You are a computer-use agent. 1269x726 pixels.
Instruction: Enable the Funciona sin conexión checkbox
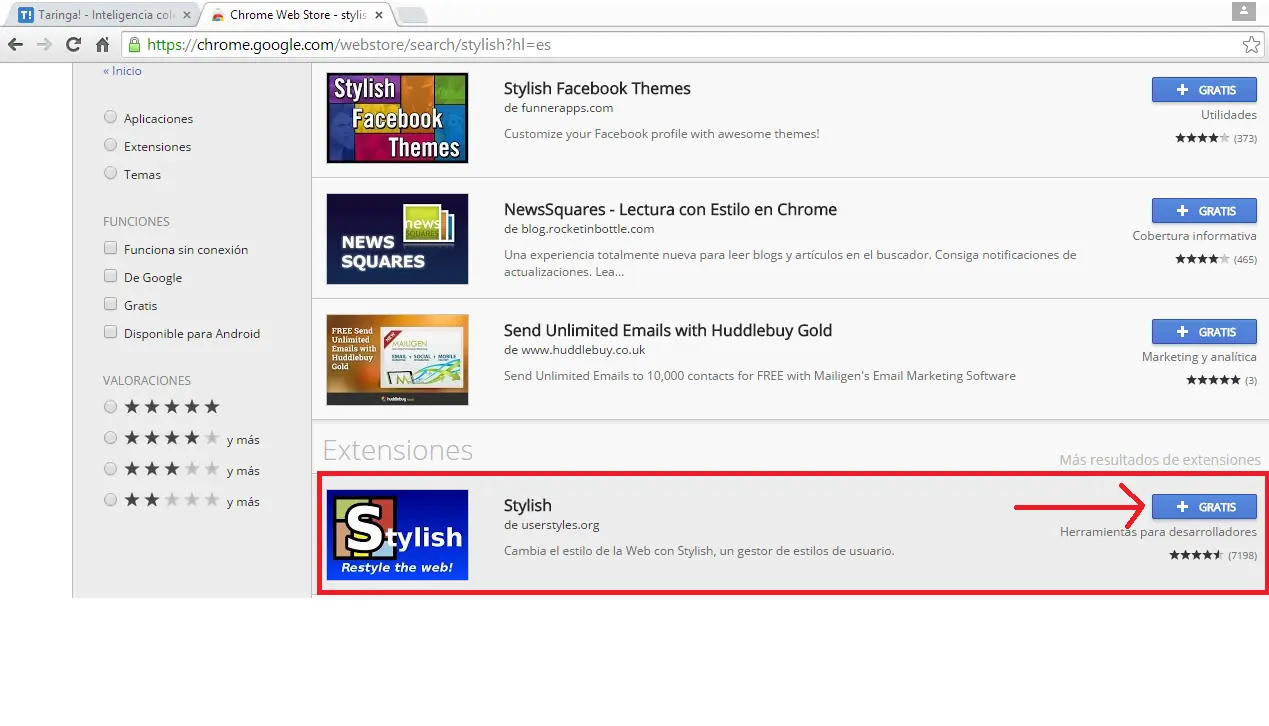pyautogui.click(x=110, y=248)
